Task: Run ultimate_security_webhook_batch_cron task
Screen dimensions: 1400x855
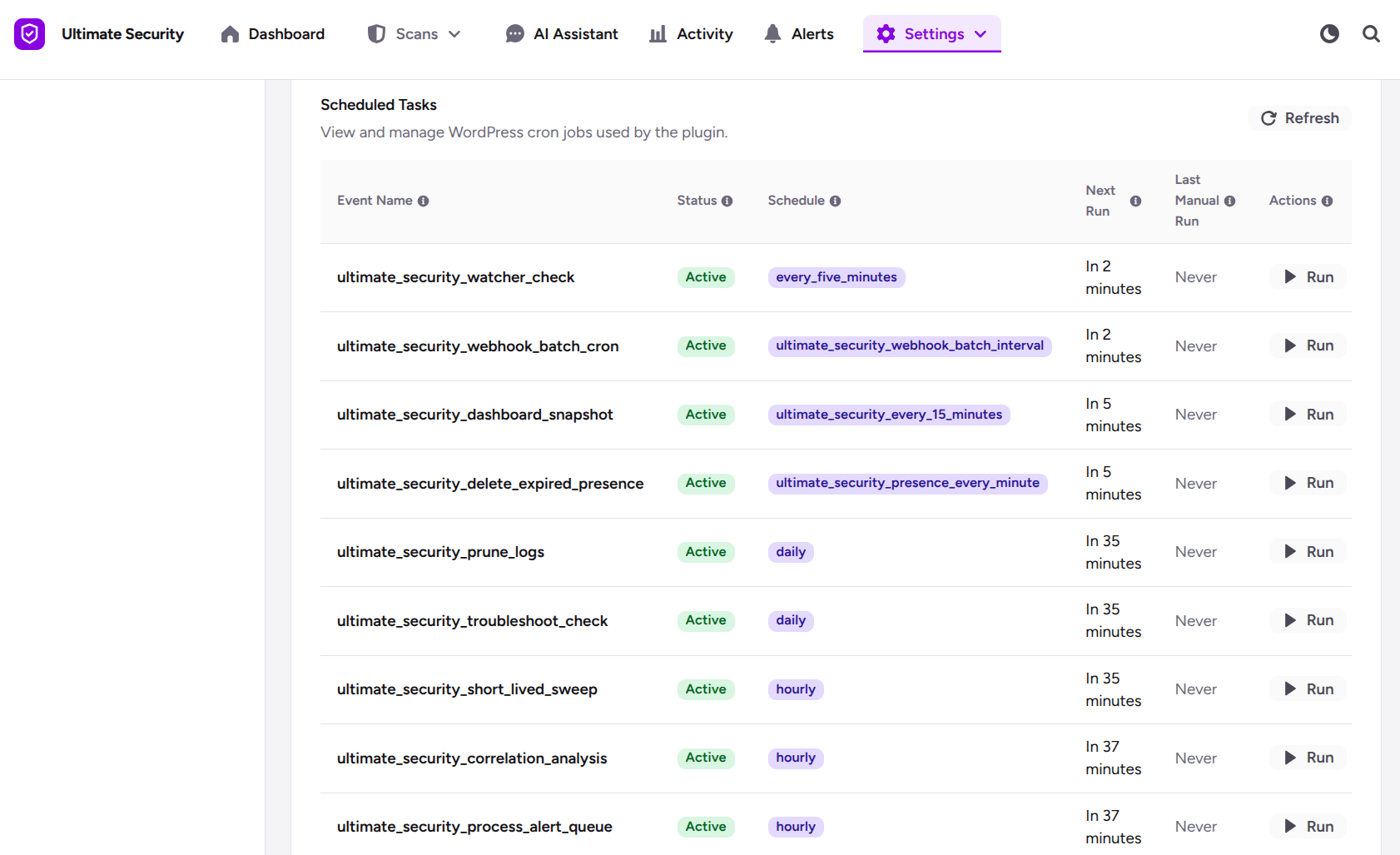Action: click(x=1308, y=345)
